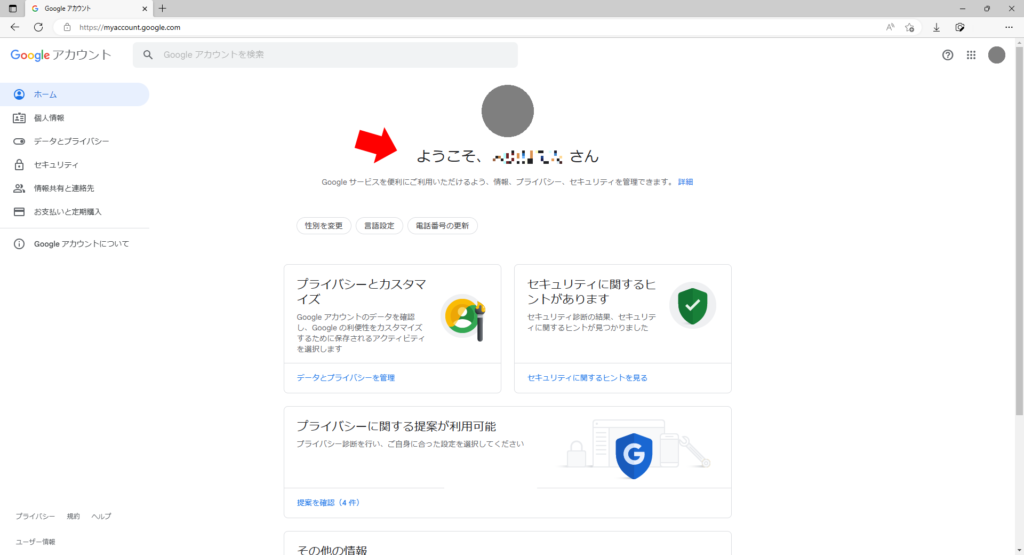
Task: Open セキュリティに関するヒントを見る link
Action: click(587, 378)
